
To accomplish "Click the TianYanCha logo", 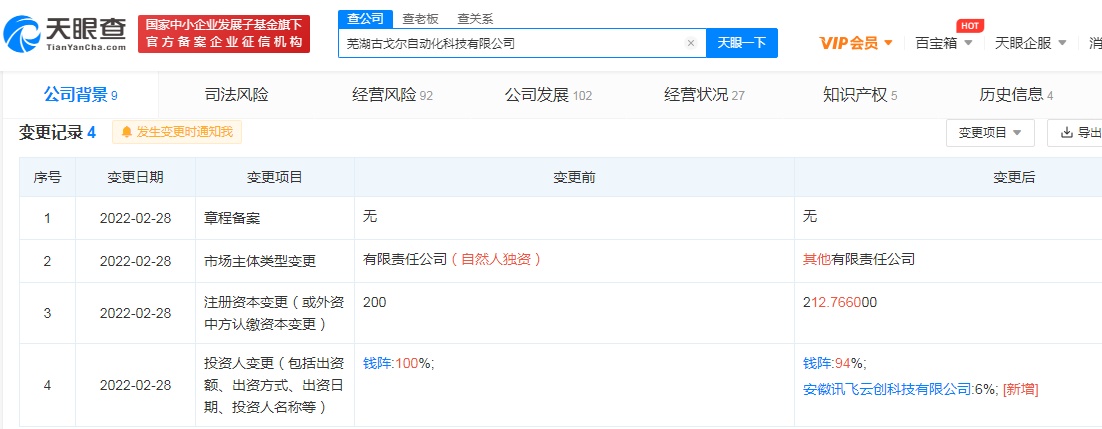I will [x=65, y=33].
